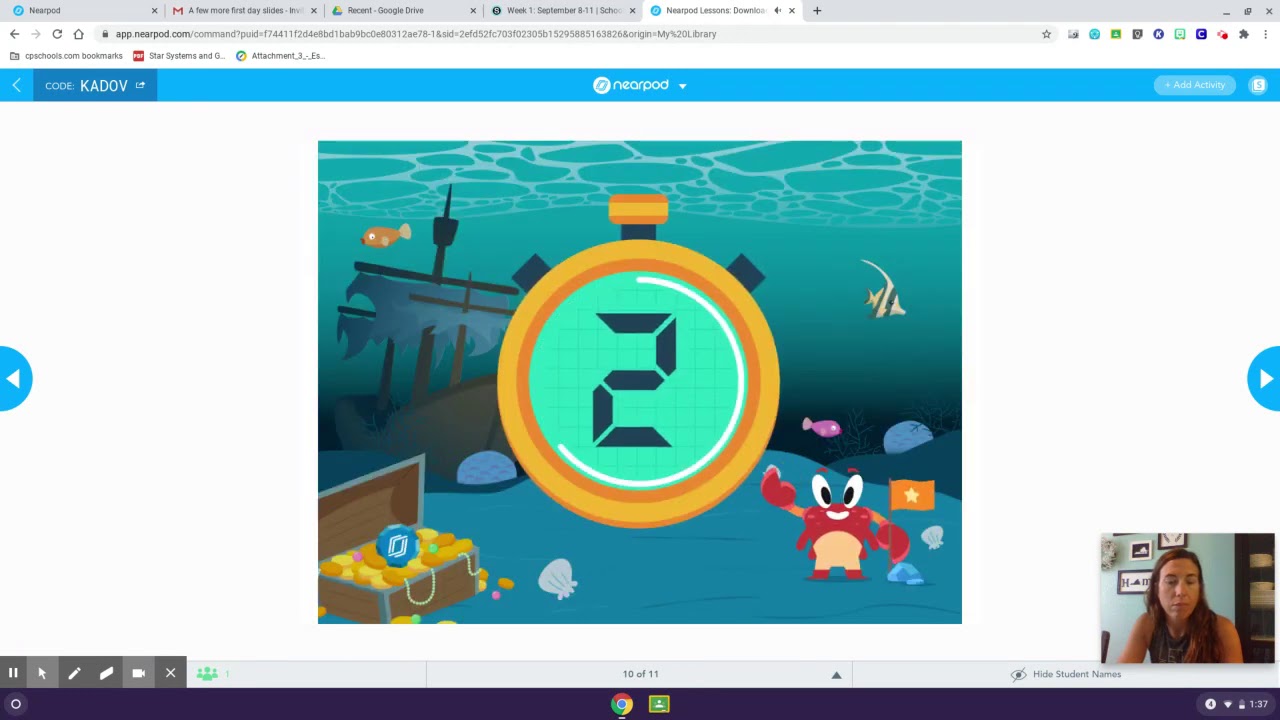Close the screen recorder toolbar
The image size is (1280, 720).
(170, 673)
